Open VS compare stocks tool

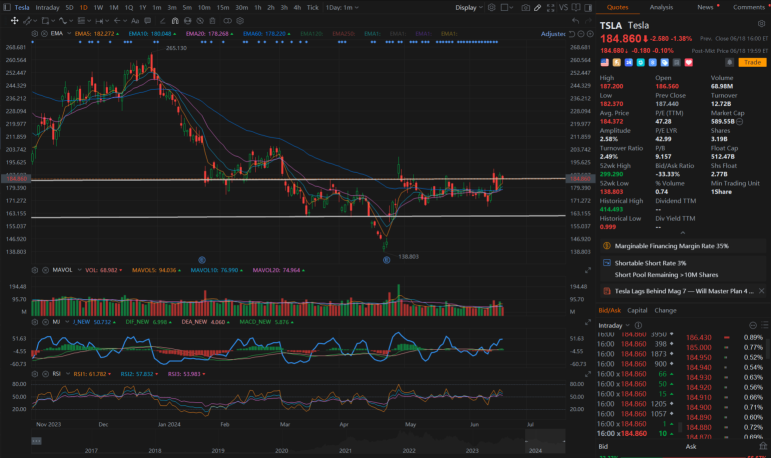(563, 7)
